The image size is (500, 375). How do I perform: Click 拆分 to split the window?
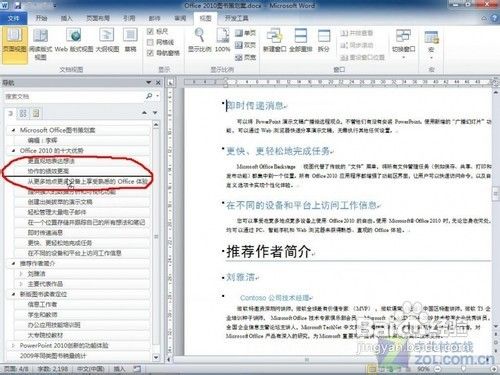click(323, 41)
